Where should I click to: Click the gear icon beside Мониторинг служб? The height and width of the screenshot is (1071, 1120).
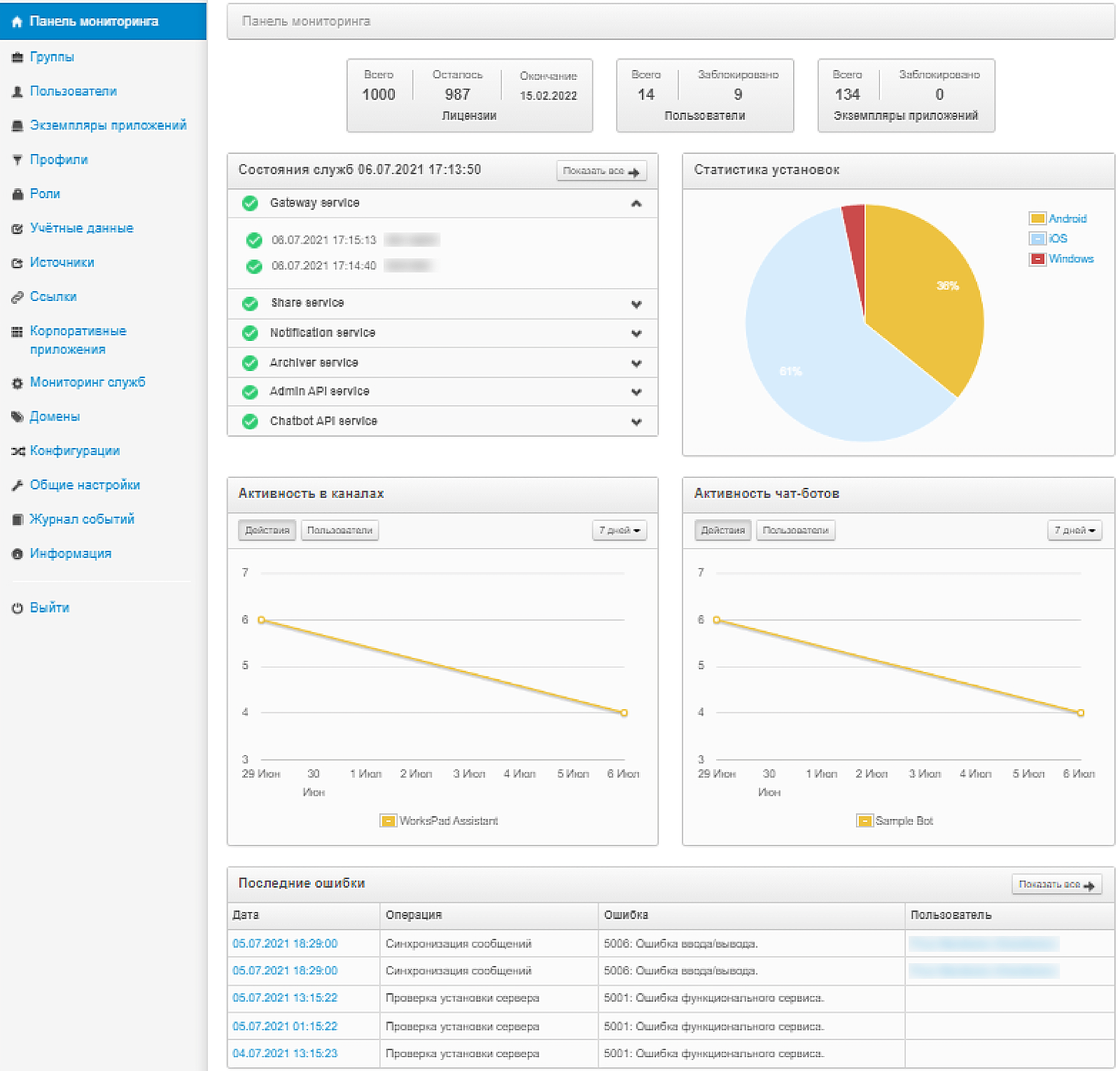click(17, 383)
